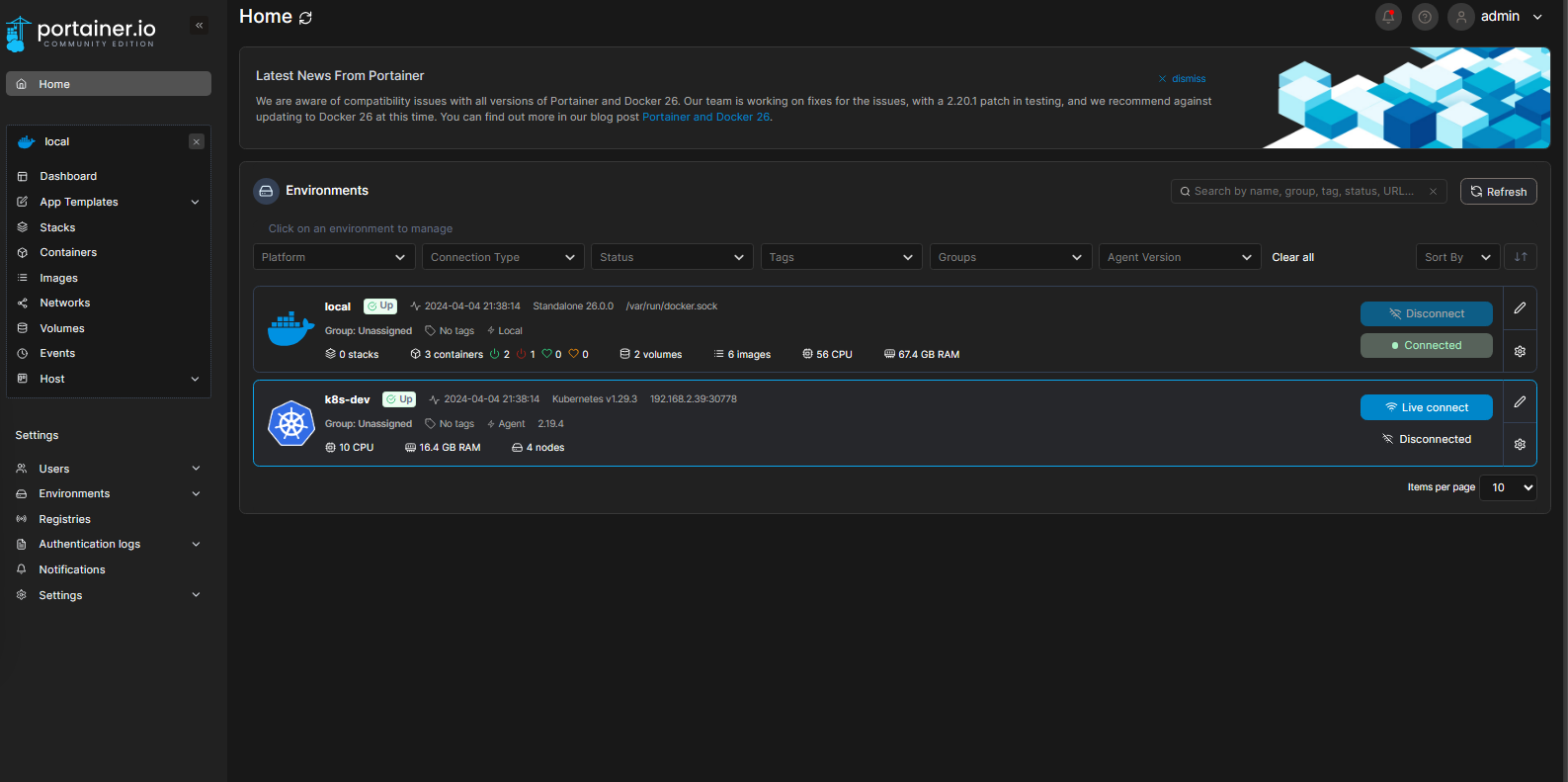Open the notifications bell icon
This screenshot has height=782, width=1568.
pyautogui.click(x=1388, y=17)
